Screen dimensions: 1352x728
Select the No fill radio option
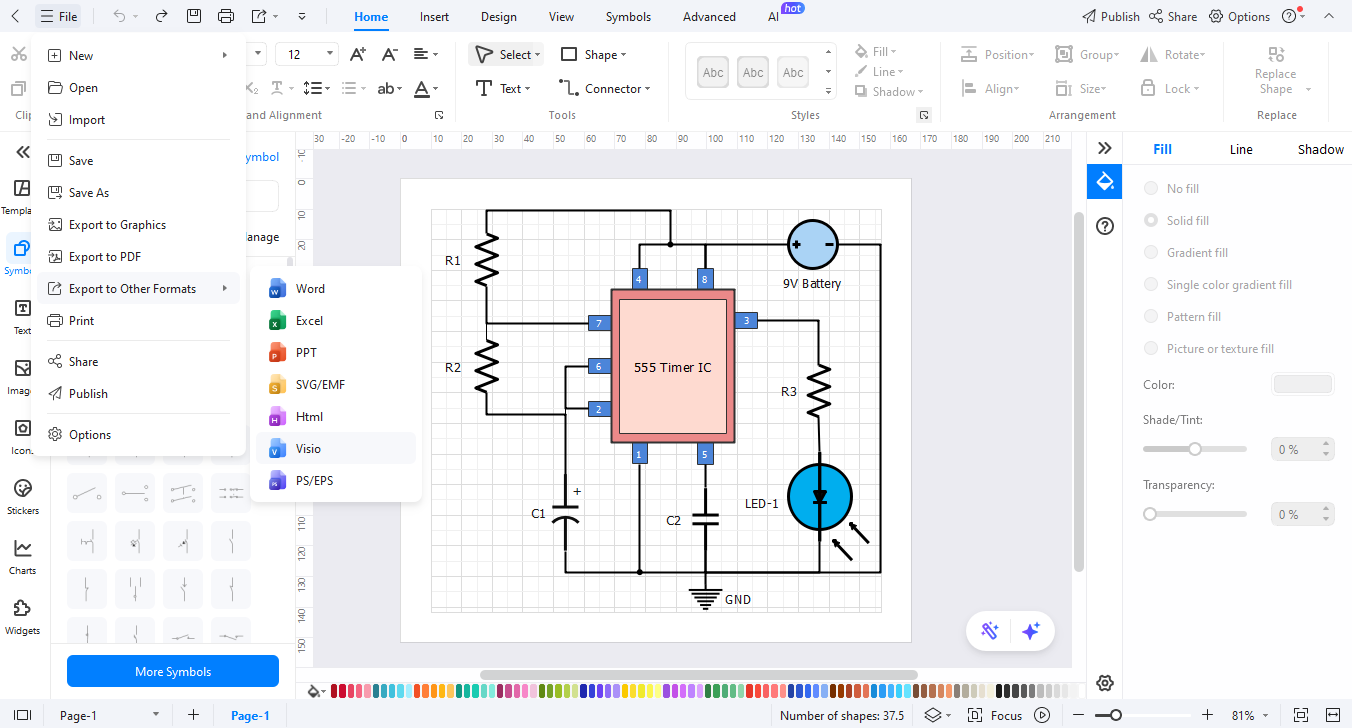pos(1151,188)
